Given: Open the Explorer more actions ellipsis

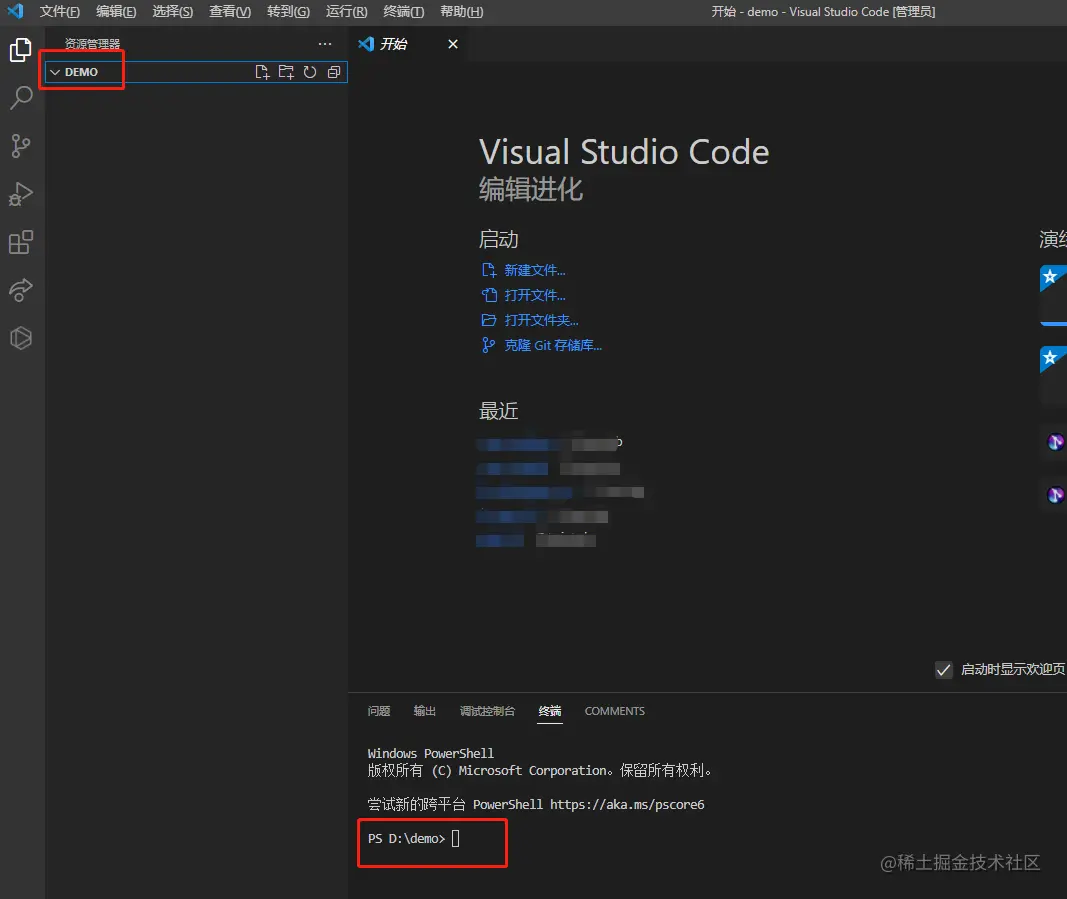Looking at the screenshot, I should coord(325,44).
